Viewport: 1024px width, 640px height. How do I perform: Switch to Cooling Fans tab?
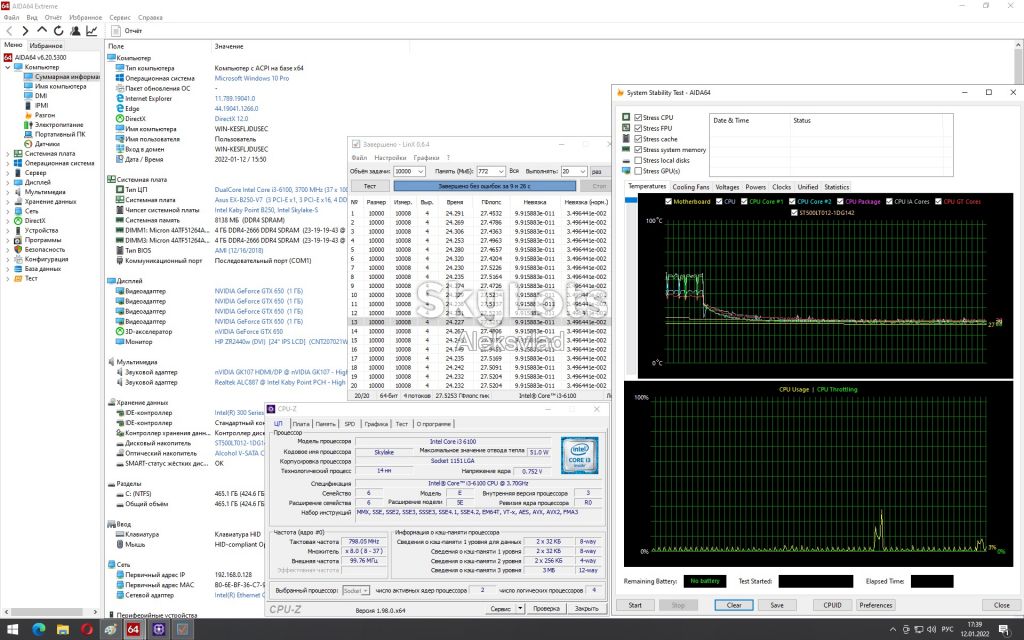(x=690, y=187)
